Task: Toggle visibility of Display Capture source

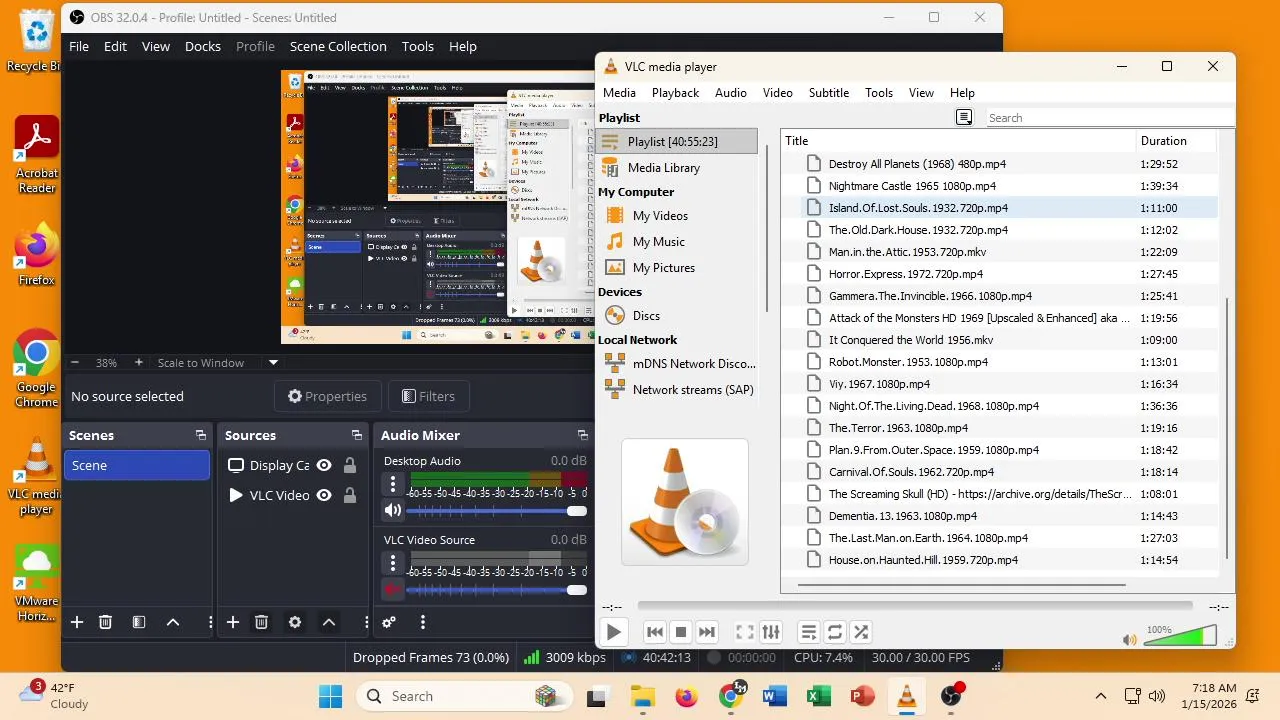Action: 324,465
